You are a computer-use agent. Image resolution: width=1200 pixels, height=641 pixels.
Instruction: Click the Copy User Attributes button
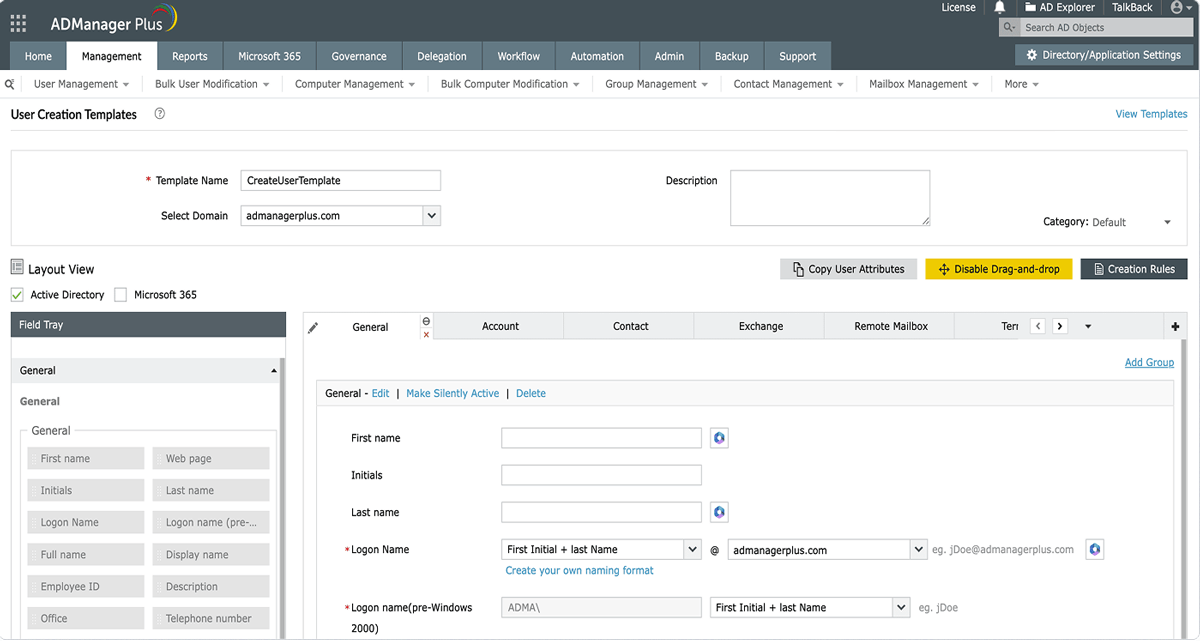click(848, 269)
